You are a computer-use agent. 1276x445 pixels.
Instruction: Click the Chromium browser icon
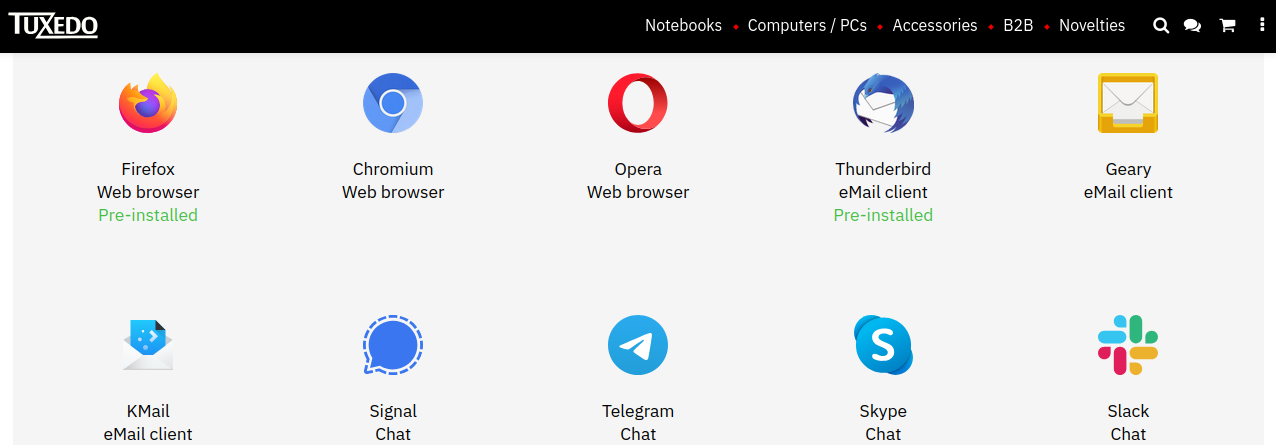point(393,103)
